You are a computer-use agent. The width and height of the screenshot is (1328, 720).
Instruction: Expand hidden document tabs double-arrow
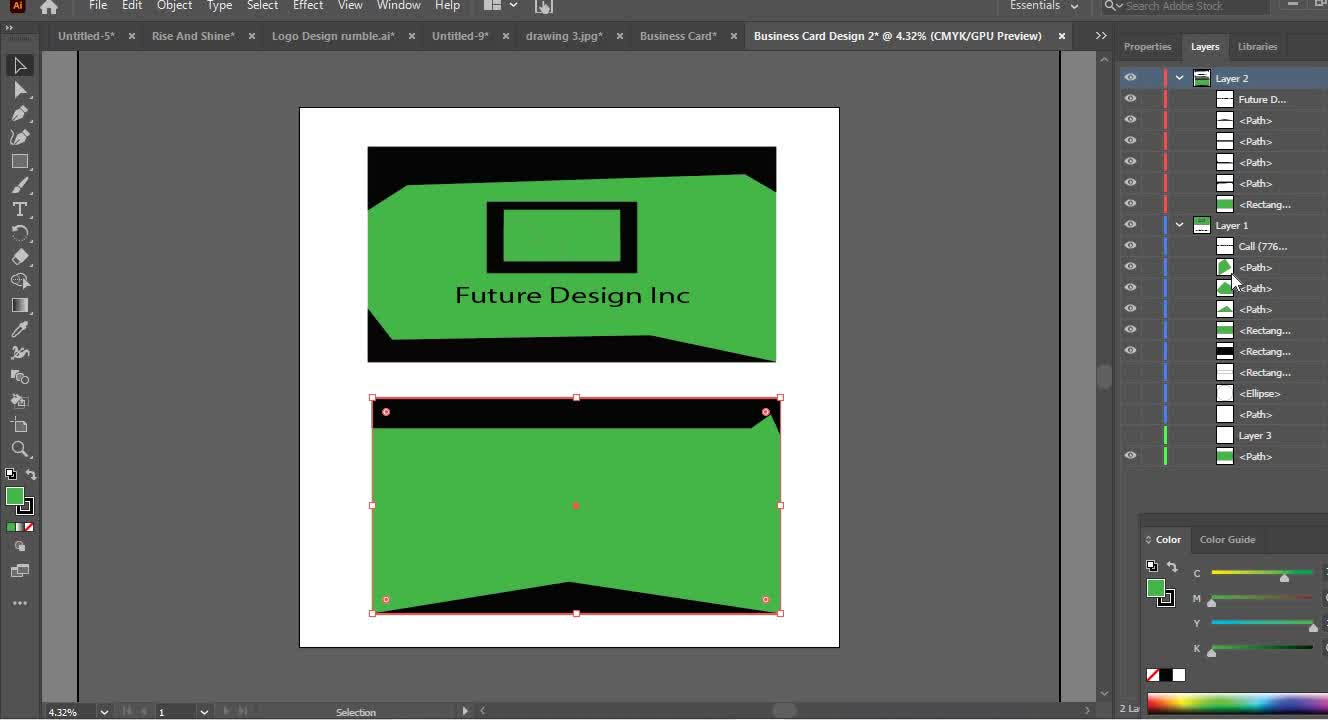tap(1101, 36)
